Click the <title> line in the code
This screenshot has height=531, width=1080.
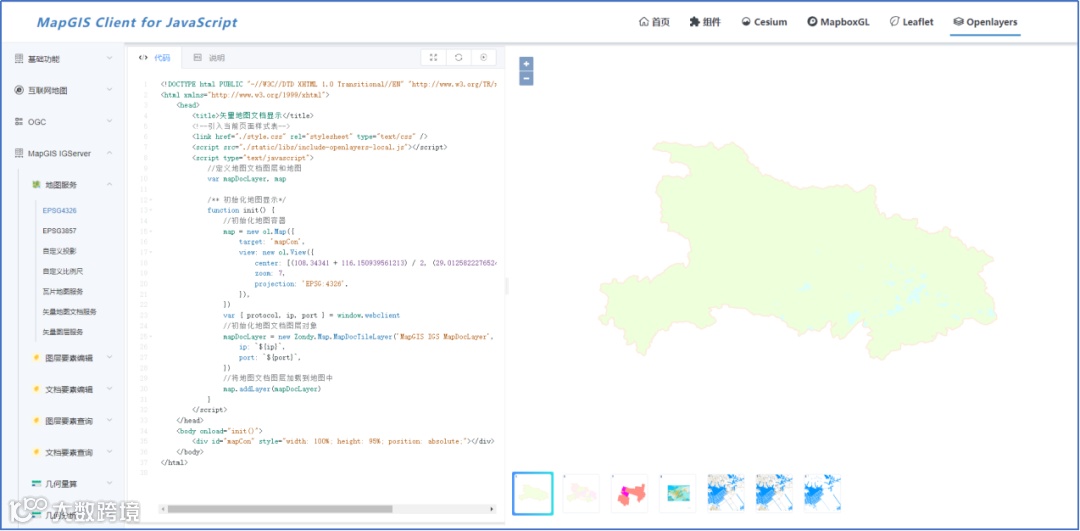click(x=253, y=116)
